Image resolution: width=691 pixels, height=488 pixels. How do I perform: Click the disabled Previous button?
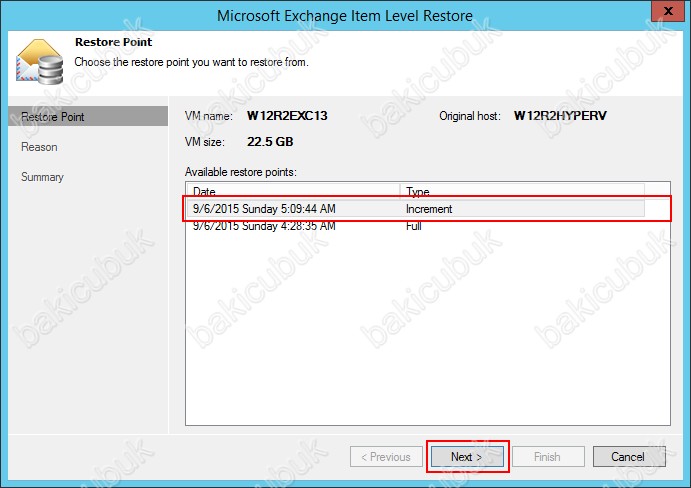[x=386, y=457]
